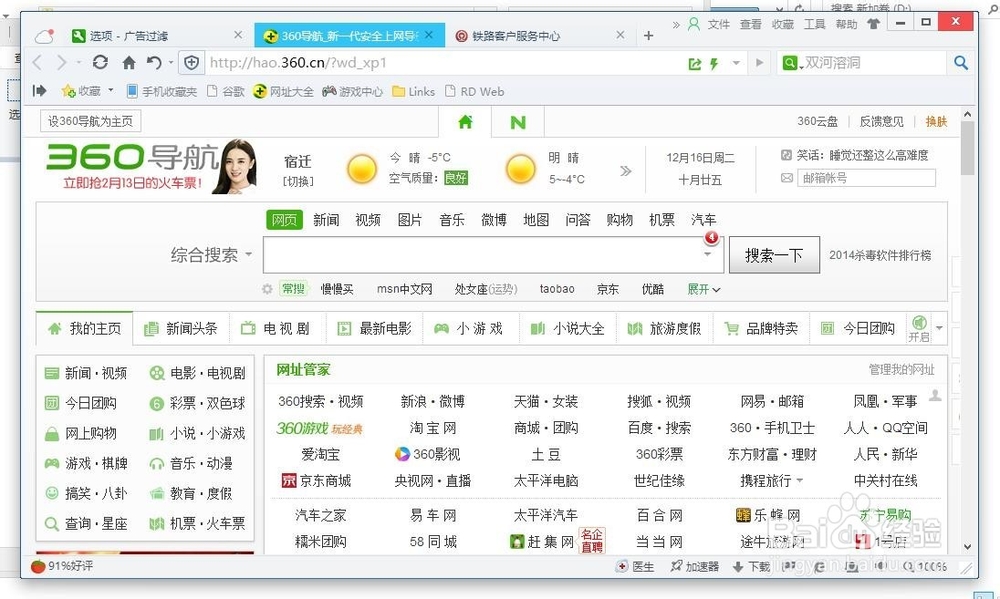This screenshot has width=1000, height=599.
Task: Open the 工具 menu
Action: [814, 24]
